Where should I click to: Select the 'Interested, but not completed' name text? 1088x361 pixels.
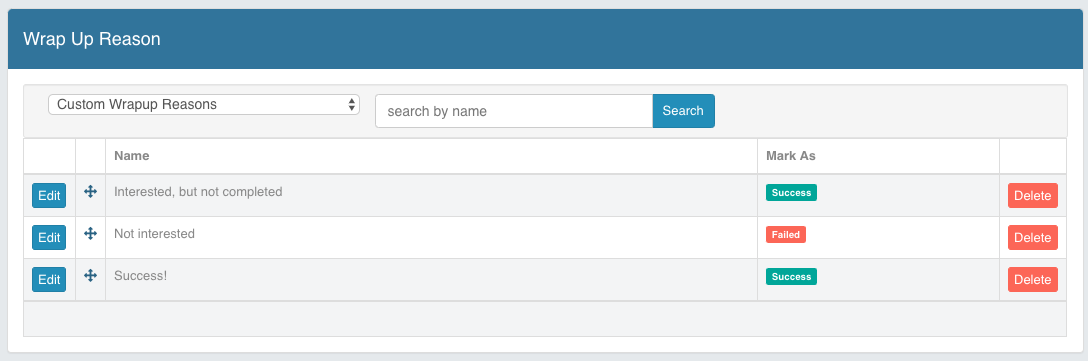click(x=198, y=192)
